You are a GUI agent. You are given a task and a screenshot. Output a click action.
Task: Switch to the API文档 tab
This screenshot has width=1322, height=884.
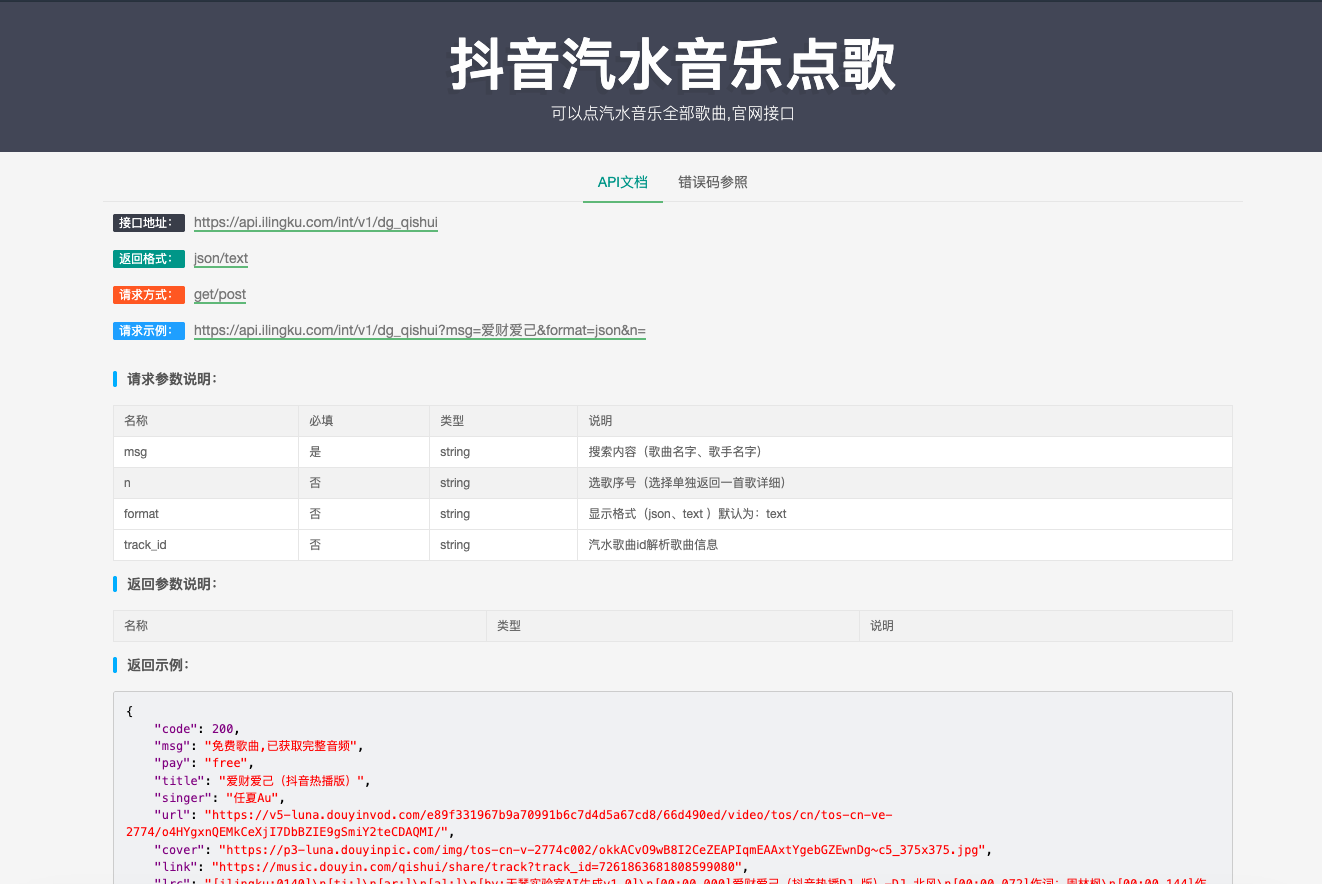tap(623, 182)
